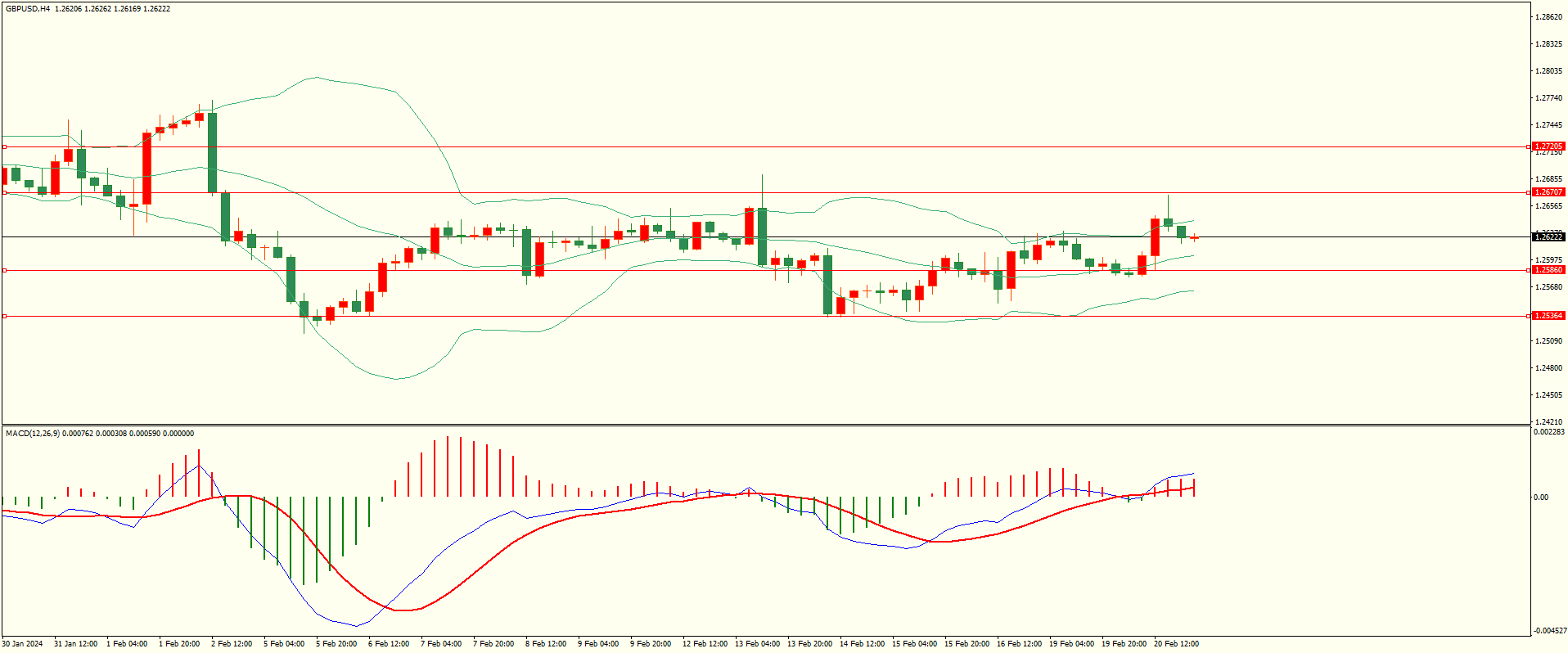Image resolution: width=1568 pixels, height=653 pixels.
Task: Select left handle of 1.25860 horizontal line
Action: [x=4, y=270]
